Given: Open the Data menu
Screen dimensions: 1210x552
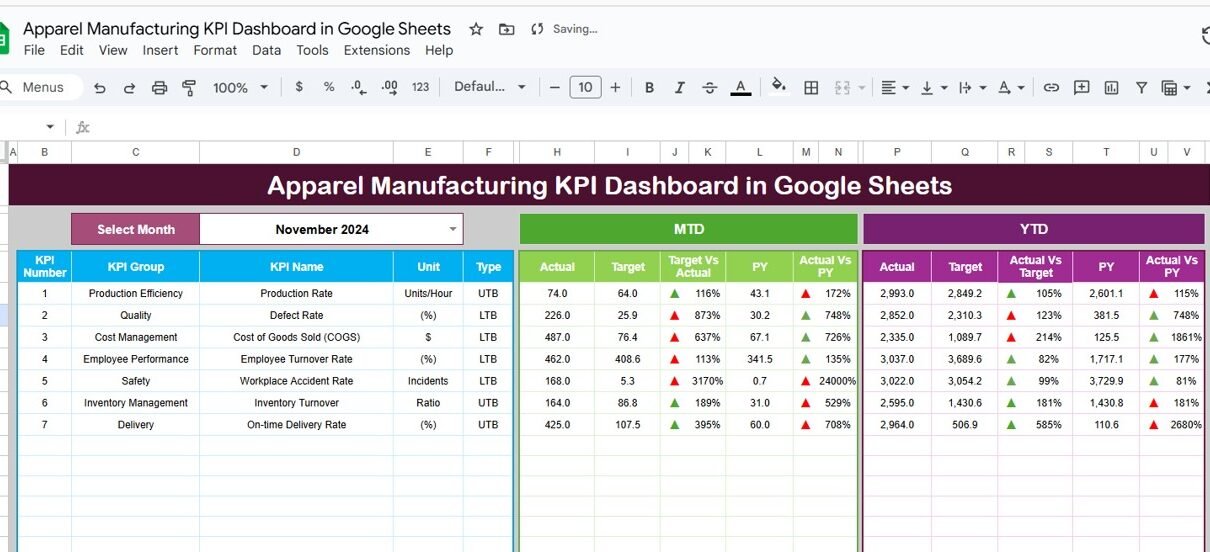Looking at the screenshot, I should coord(266,50).
